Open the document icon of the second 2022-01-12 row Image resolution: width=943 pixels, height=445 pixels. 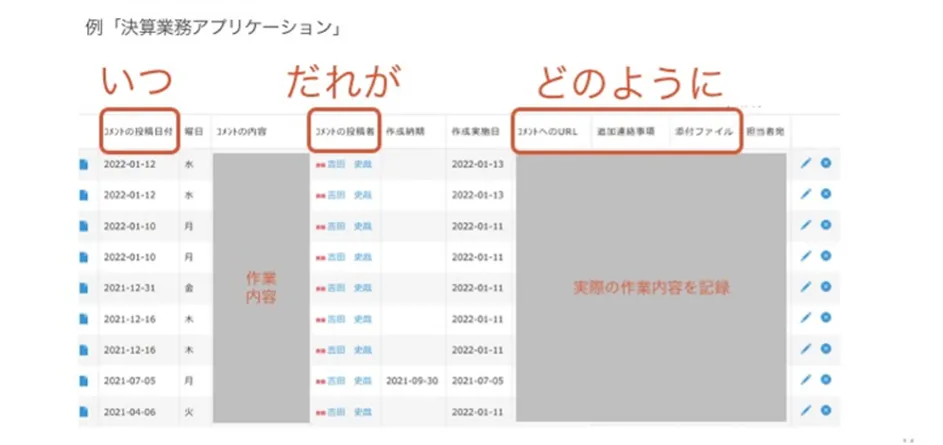(x=84, y=195)
